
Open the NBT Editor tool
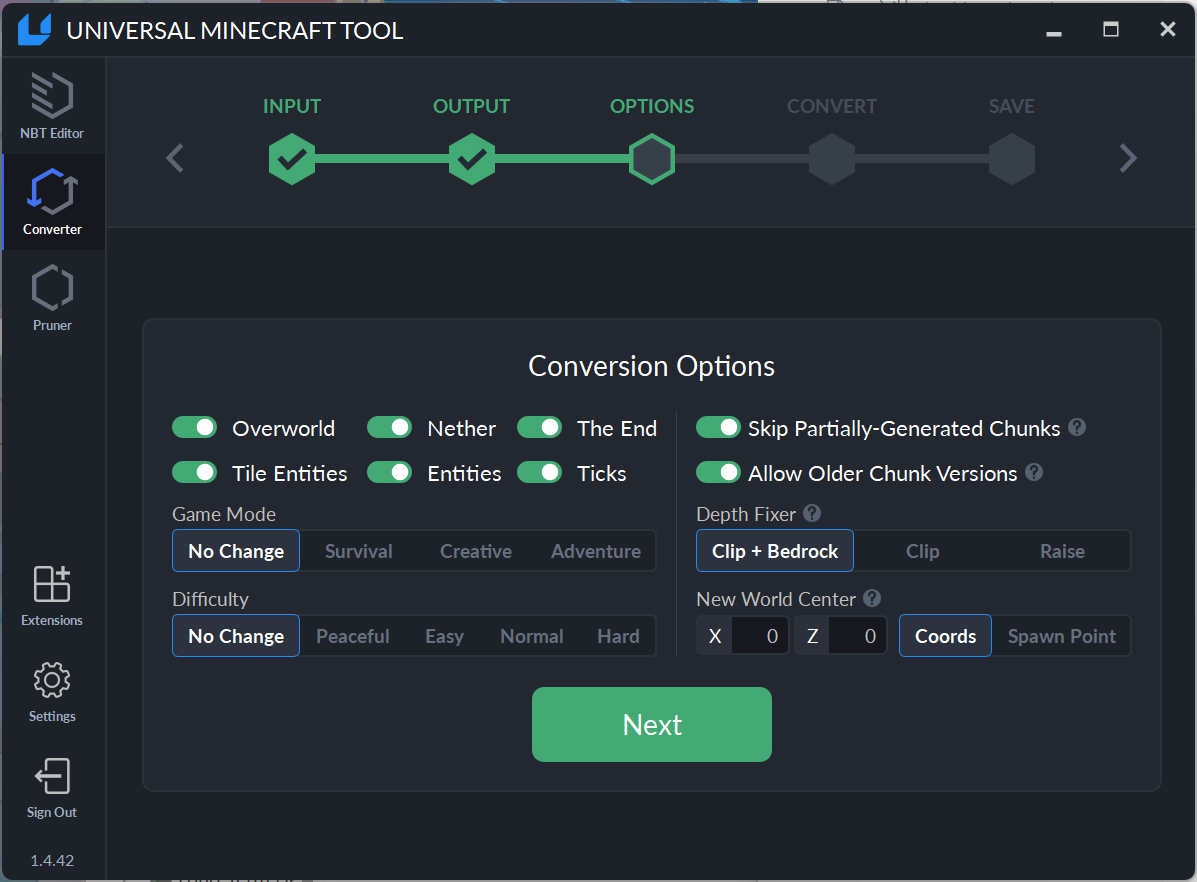pos(52,106)
